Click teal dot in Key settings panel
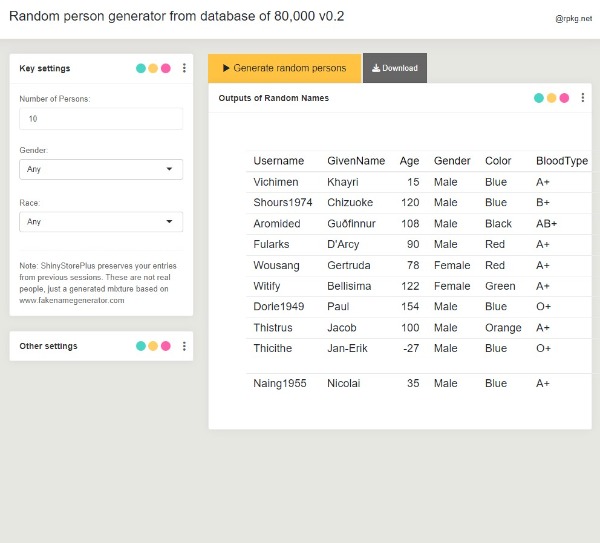This screenshot has height=543, width=600. point(141,69)
